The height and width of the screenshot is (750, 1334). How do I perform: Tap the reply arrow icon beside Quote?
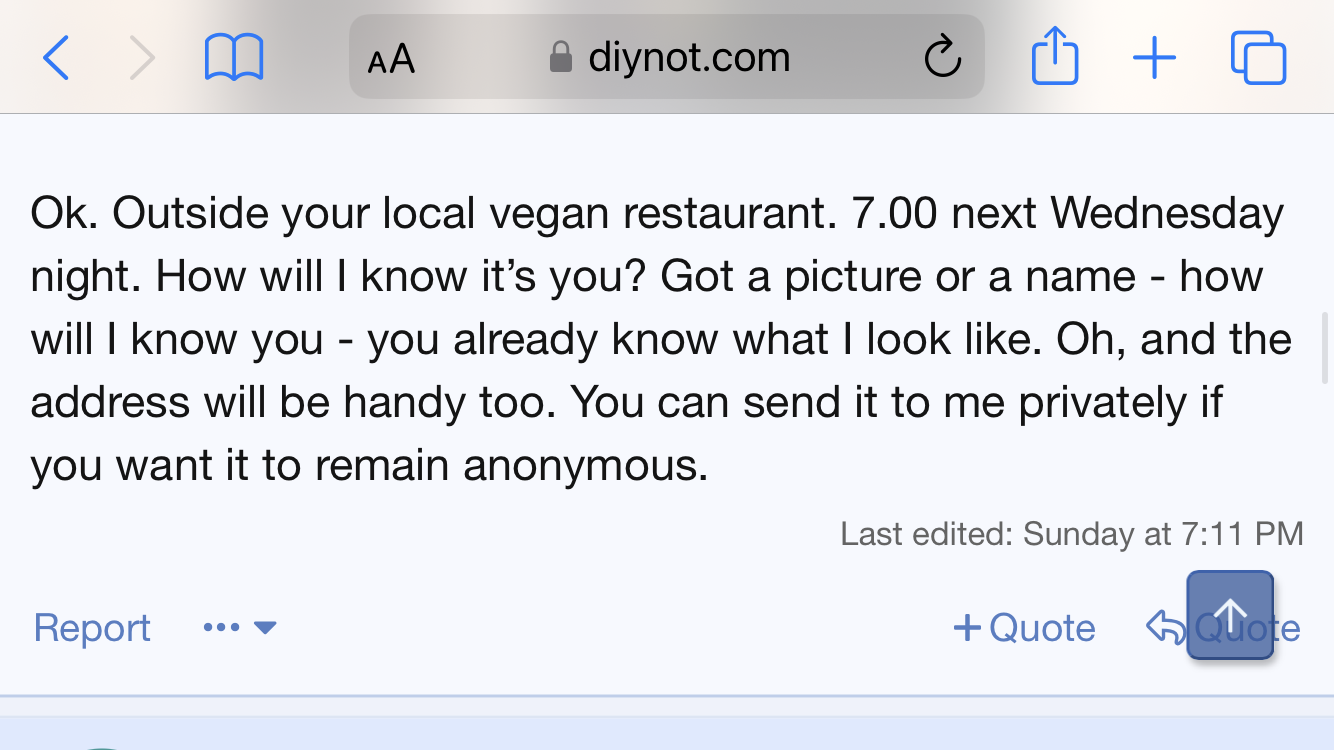point(1165,628)
